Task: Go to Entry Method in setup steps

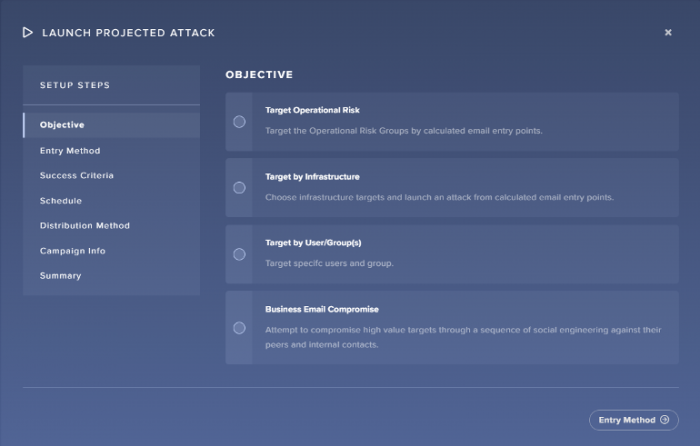Action: 70,151
